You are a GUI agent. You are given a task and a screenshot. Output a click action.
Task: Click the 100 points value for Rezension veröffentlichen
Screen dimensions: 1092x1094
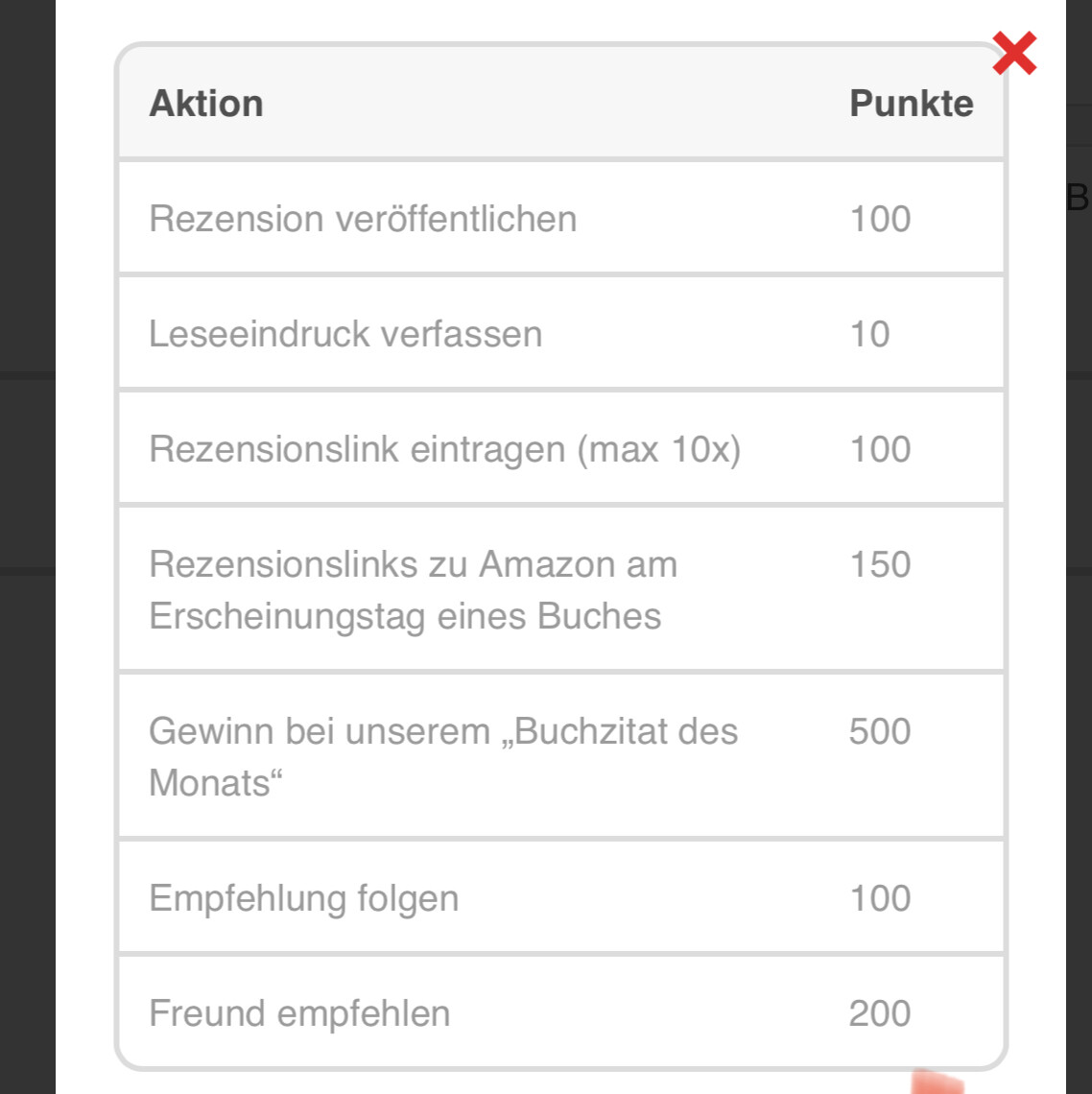[x=880, y=219]
